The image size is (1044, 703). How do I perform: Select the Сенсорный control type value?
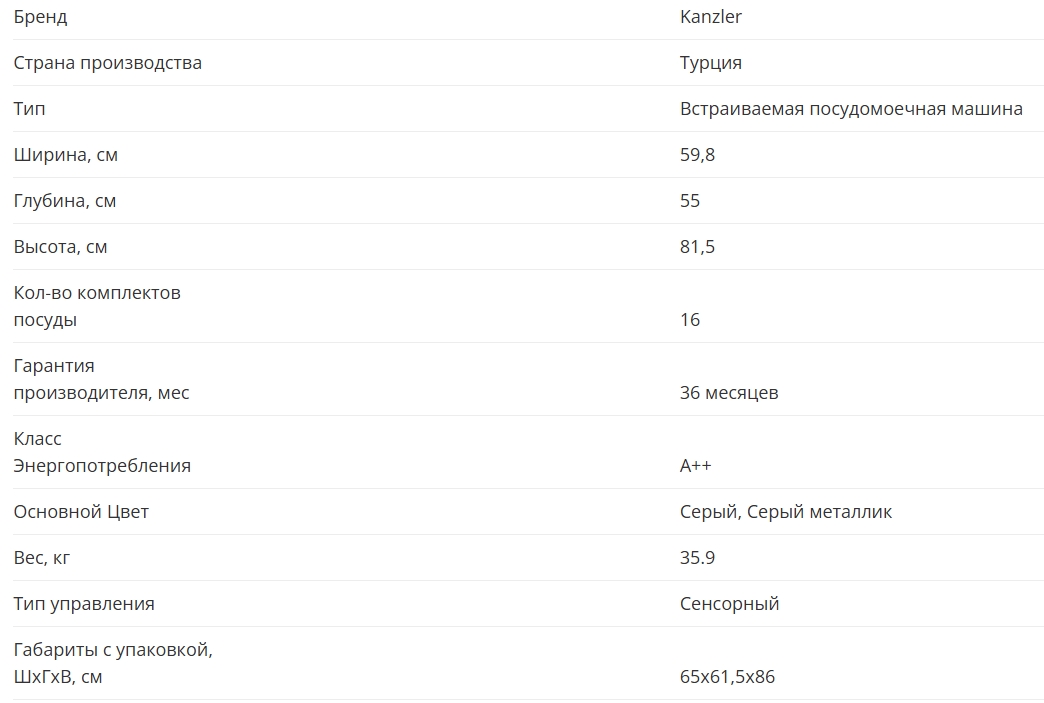click(x=729, y=604)
